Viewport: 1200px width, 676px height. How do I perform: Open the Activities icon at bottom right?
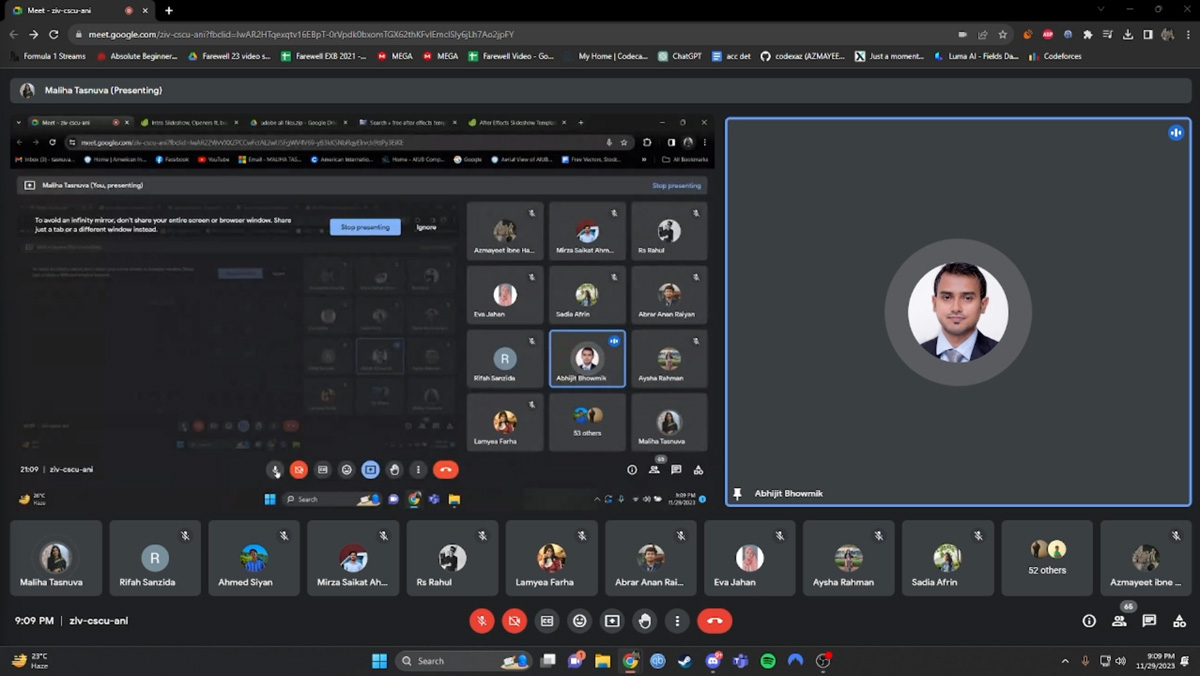tap(1179, 621)
